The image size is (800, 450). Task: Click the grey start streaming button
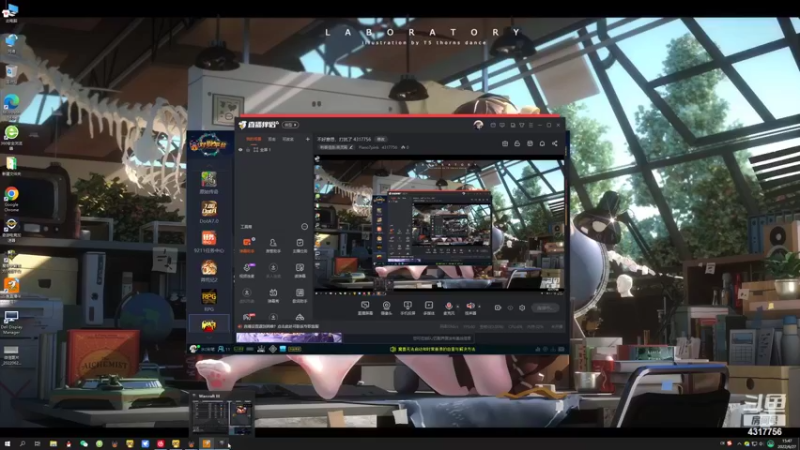(x=545, y=308)
